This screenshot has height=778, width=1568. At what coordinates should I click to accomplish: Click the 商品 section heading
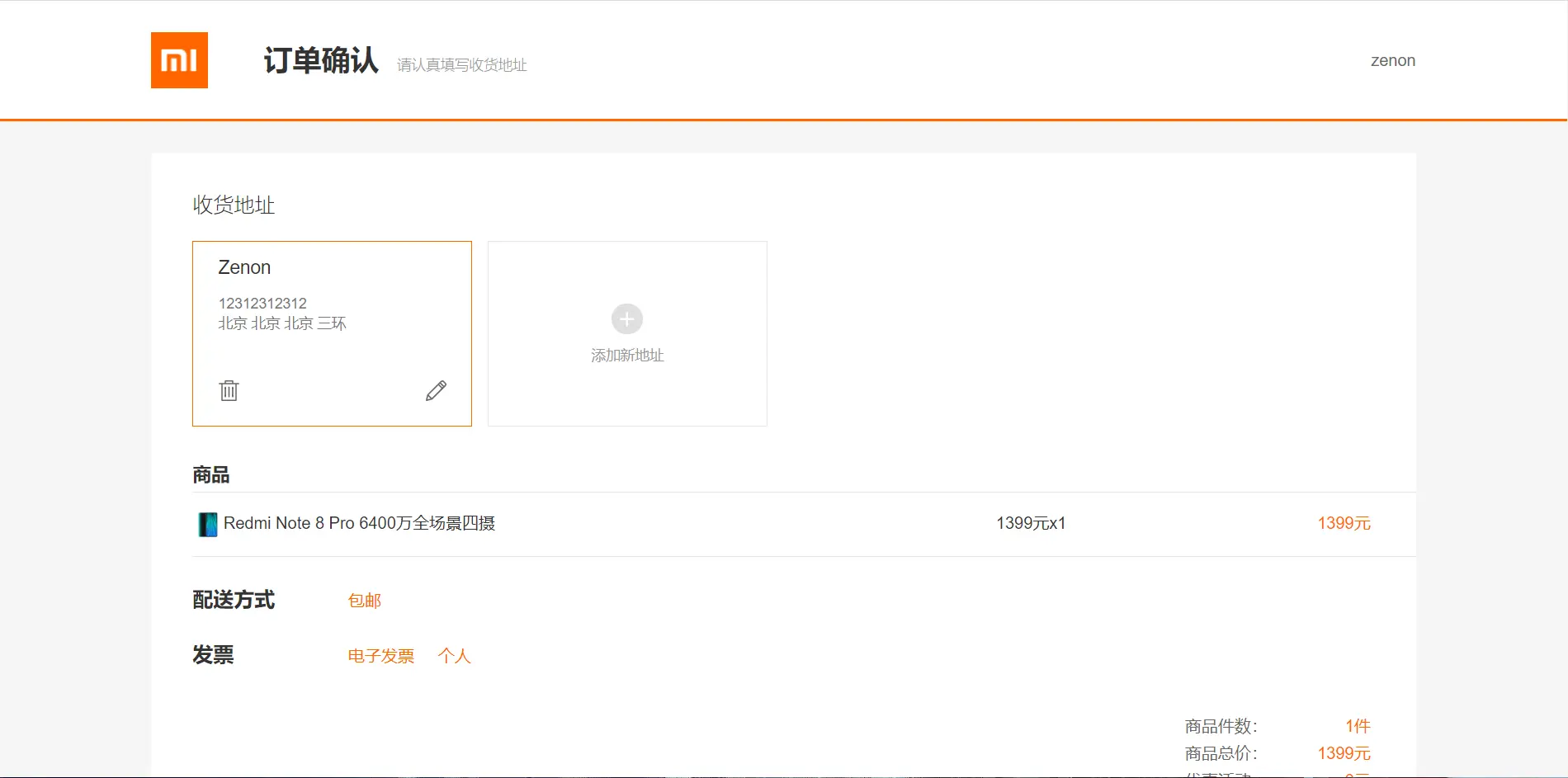coord(211,475)
